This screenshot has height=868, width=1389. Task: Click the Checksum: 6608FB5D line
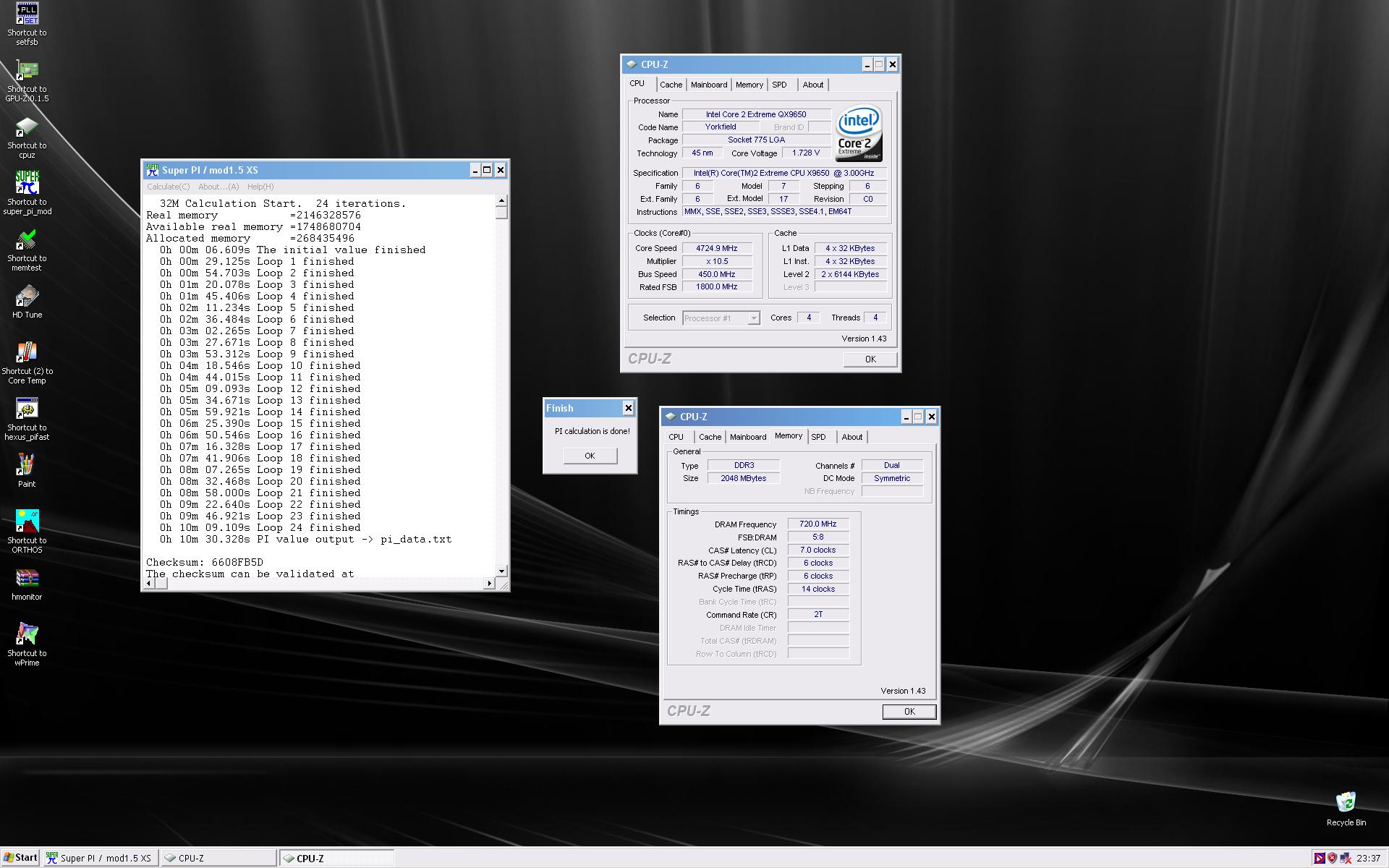click(x=205, y=562)
